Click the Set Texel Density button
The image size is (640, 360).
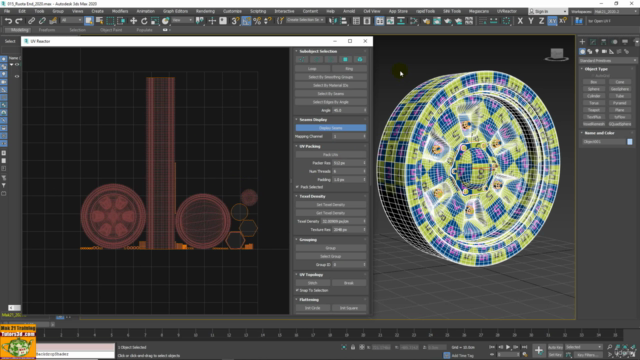(x=331, y=204)
